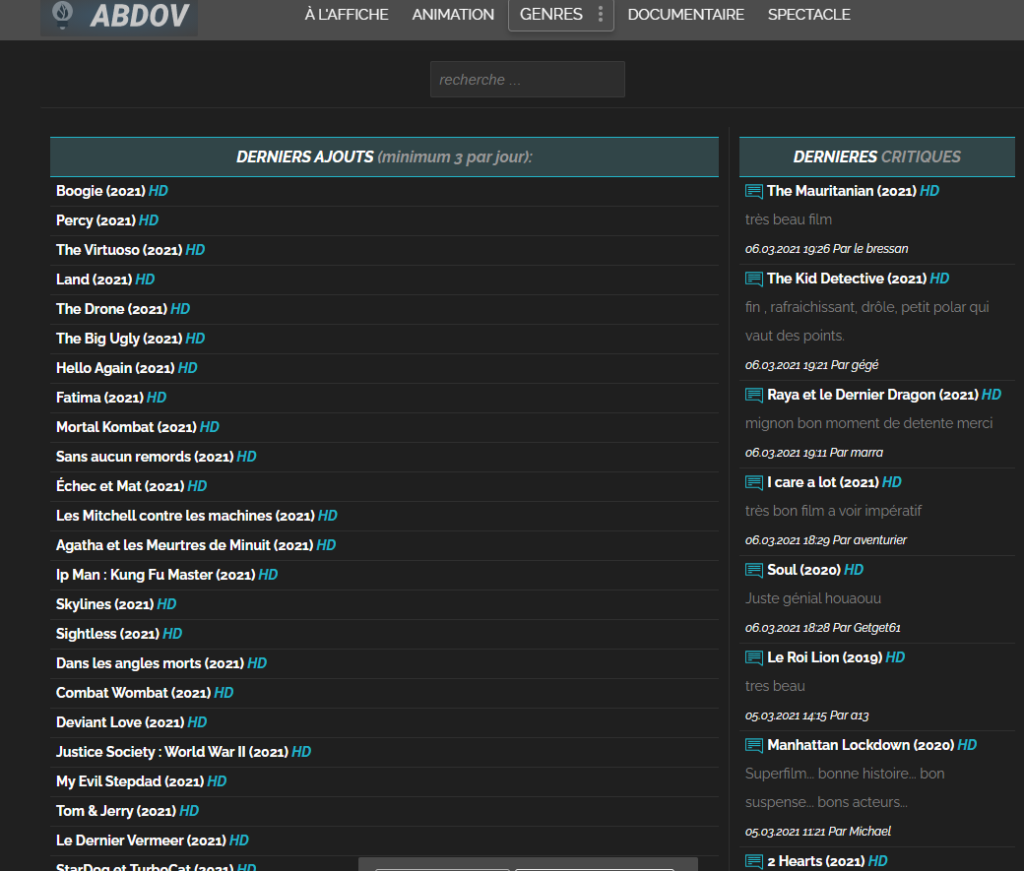The image size is (1024, 871).
Task: Click comment icon beside Raya et le Dernier Dragon
Action: coord(754,395)
